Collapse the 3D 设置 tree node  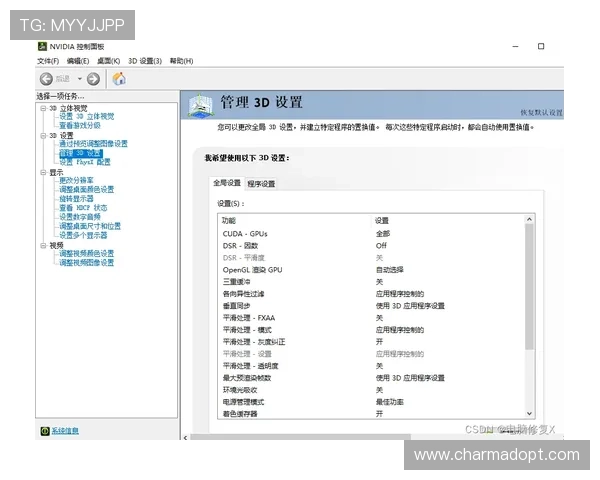click(43, 136)
